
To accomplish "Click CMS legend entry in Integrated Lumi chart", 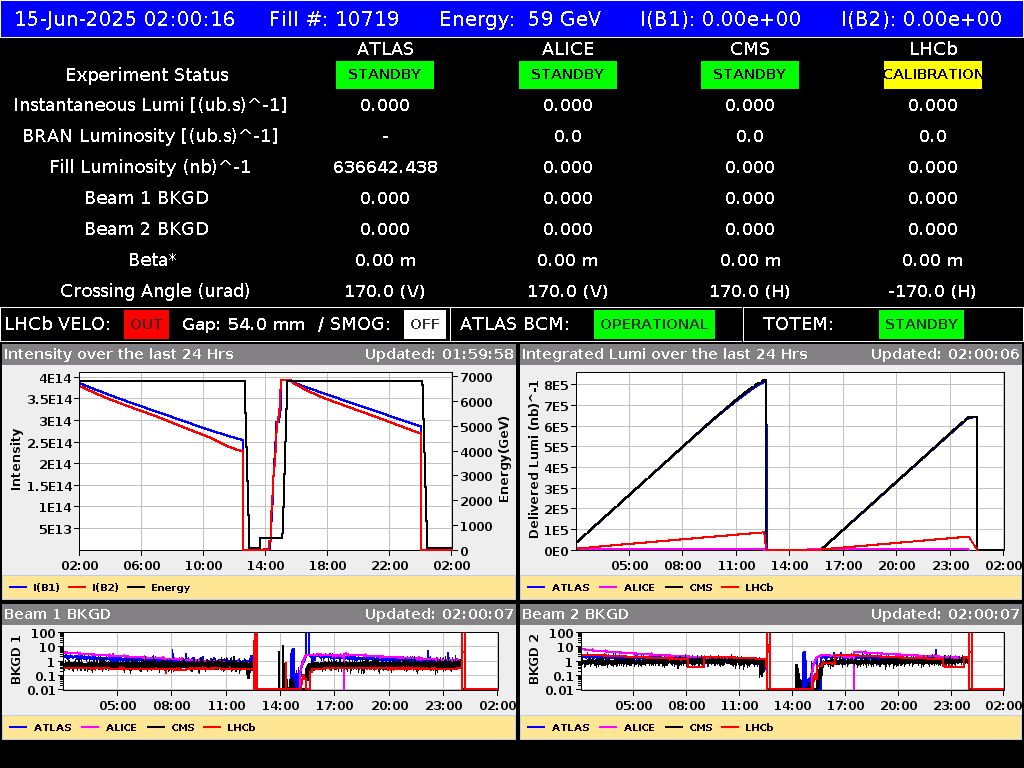I will [x=689, y=588].
